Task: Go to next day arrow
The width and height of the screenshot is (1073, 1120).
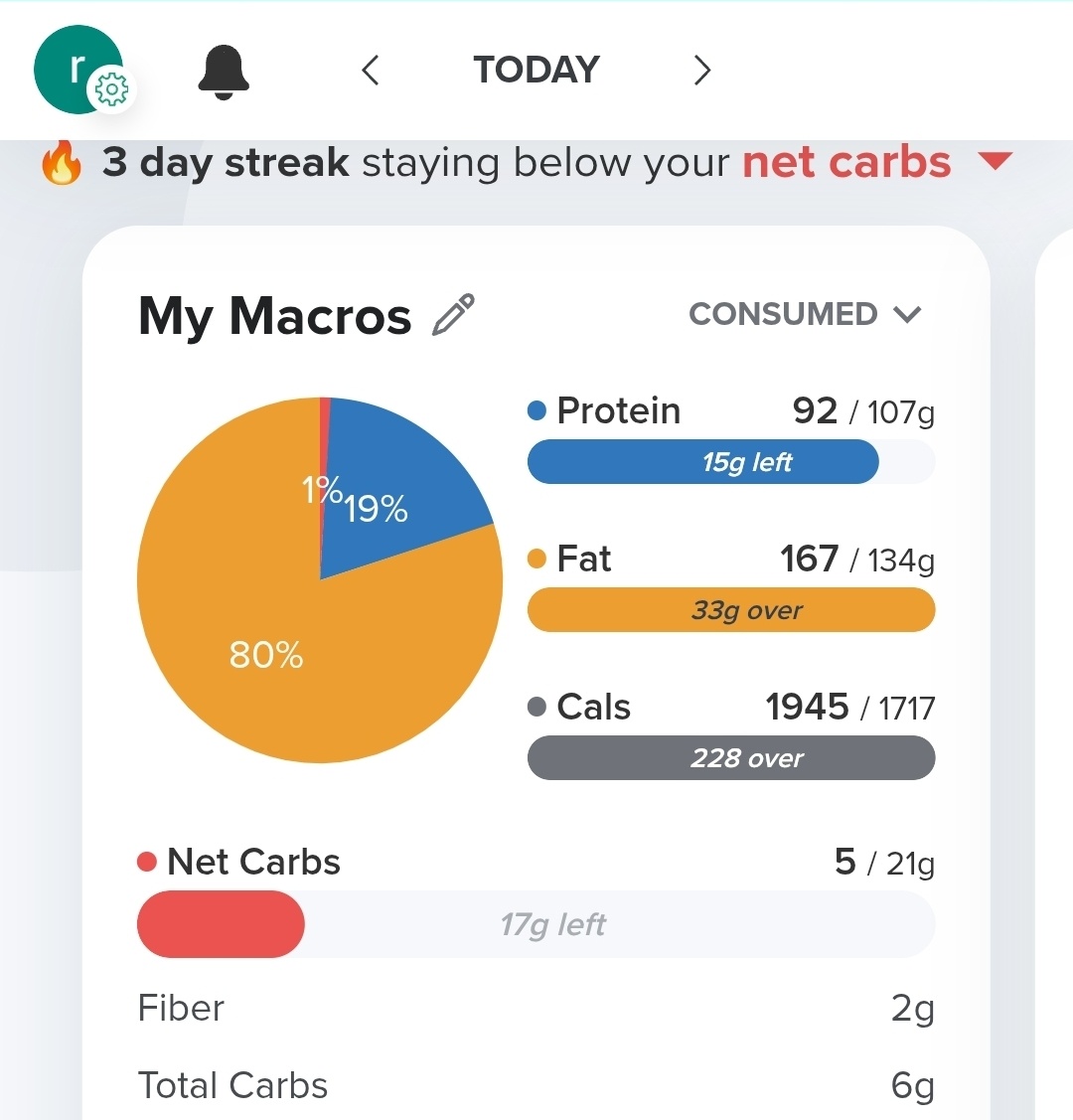Action: 702,71
